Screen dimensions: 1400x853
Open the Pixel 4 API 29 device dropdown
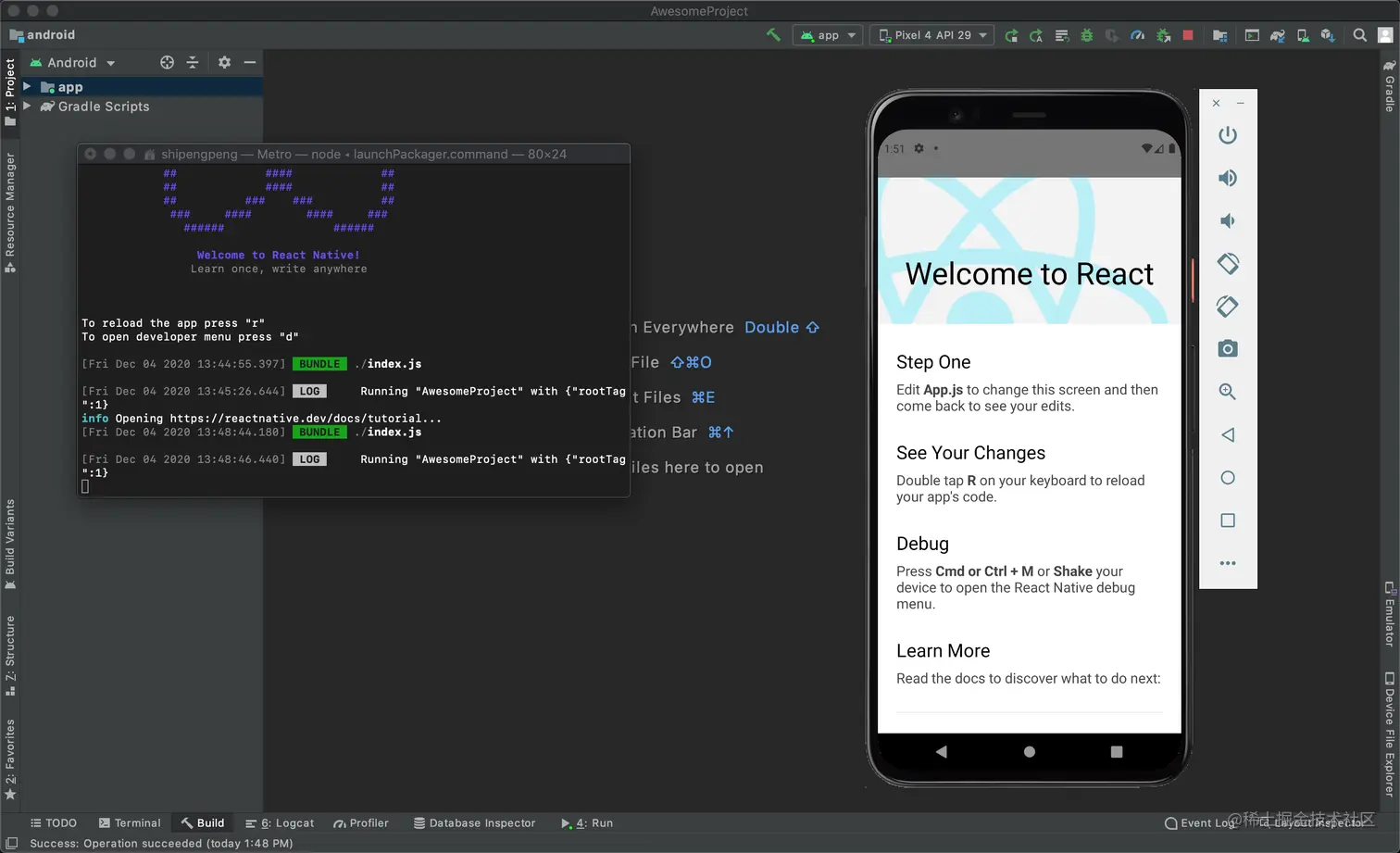[x=931, y=35]
